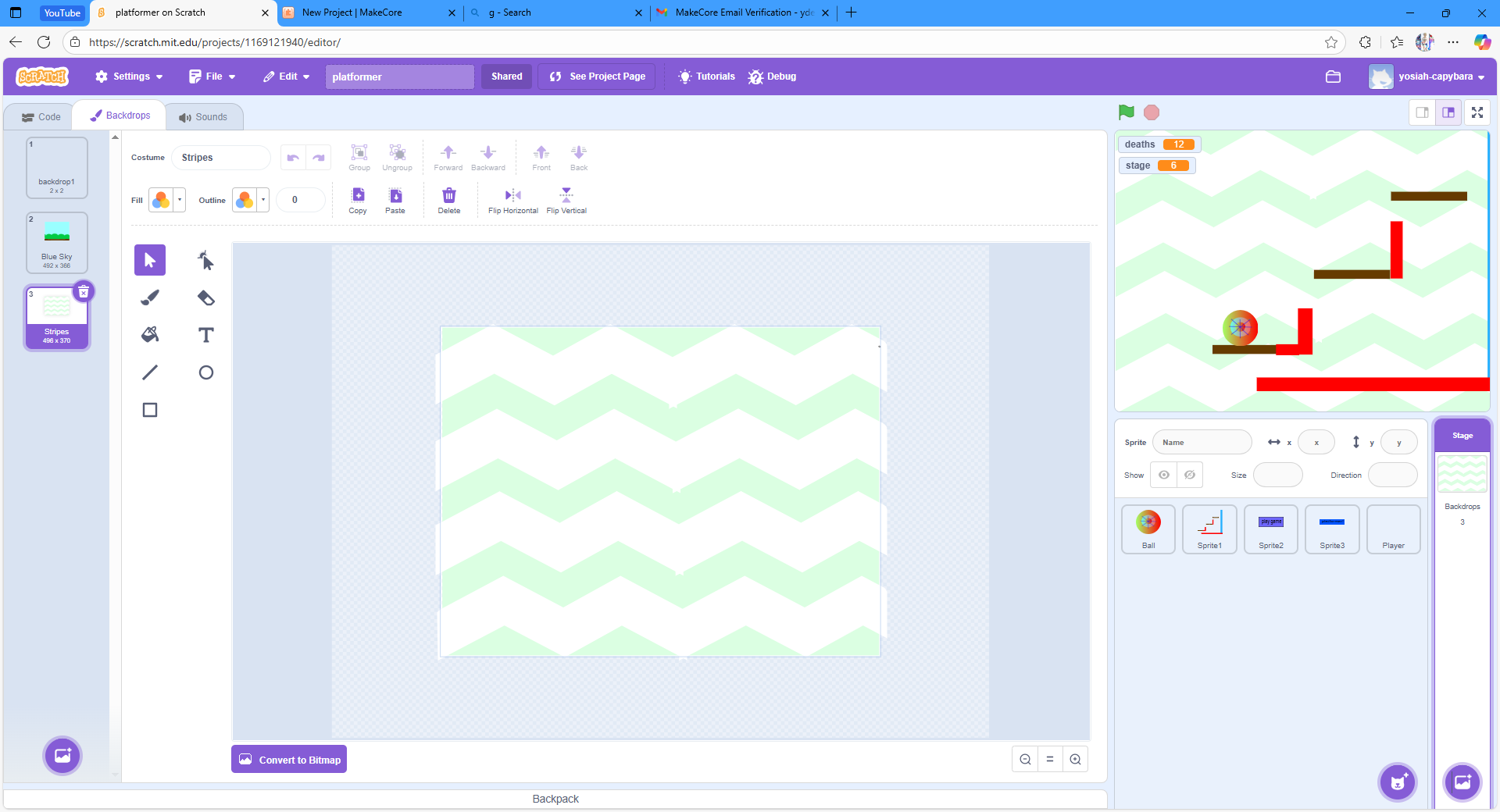Viewport: 1500px width, 812px height.
Task: Switch to small stage layout
Action: pos(1423,112)
